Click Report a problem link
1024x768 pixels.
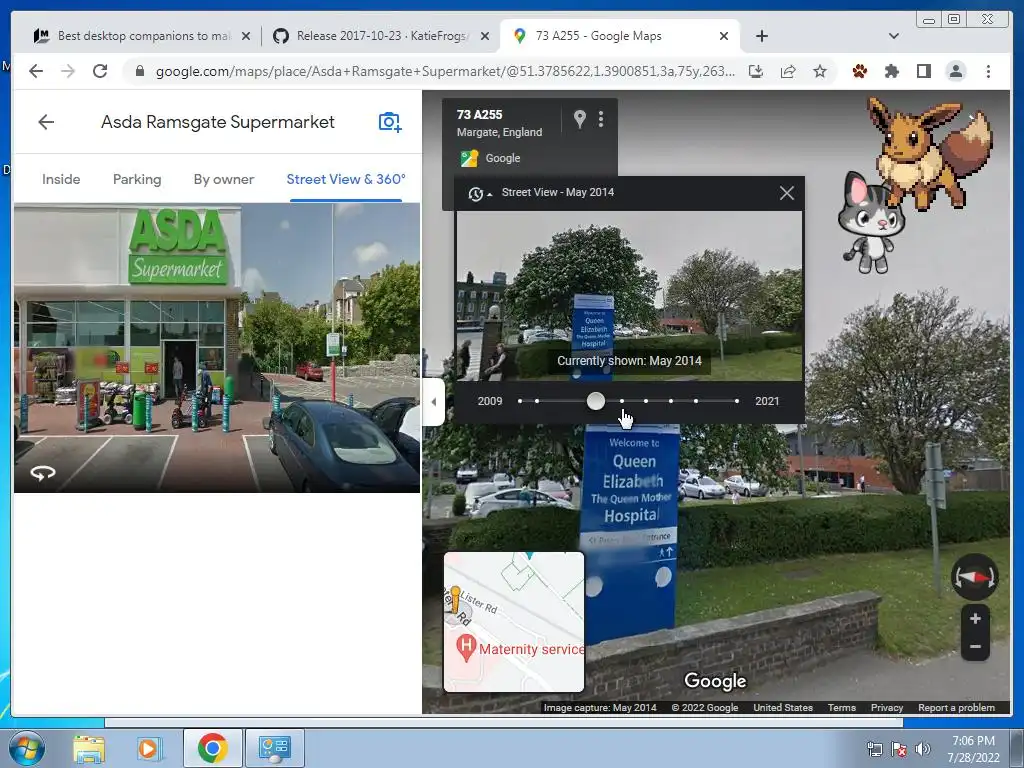956,707
